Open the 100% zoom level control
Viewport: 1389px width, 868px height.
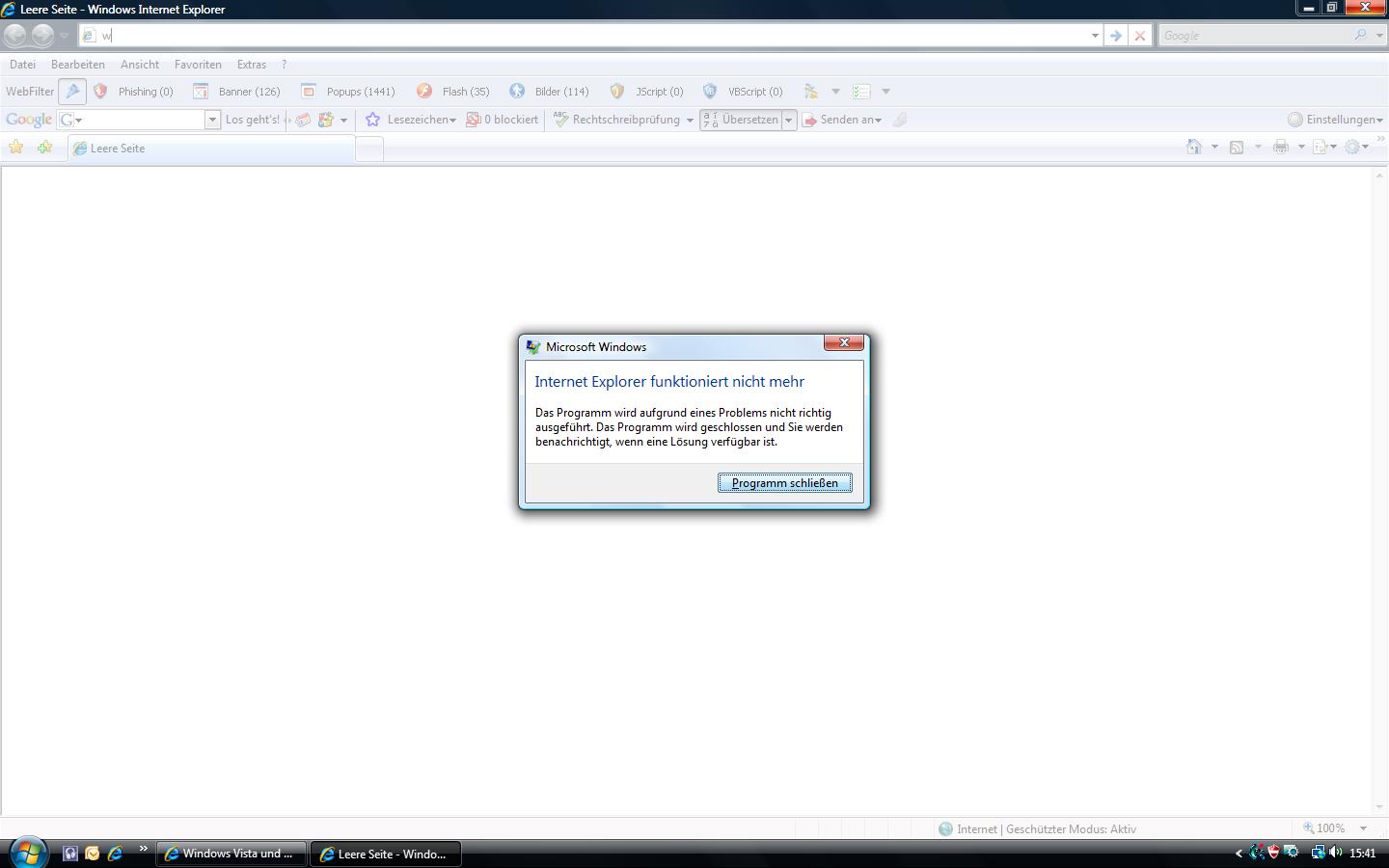point(1335,828)
